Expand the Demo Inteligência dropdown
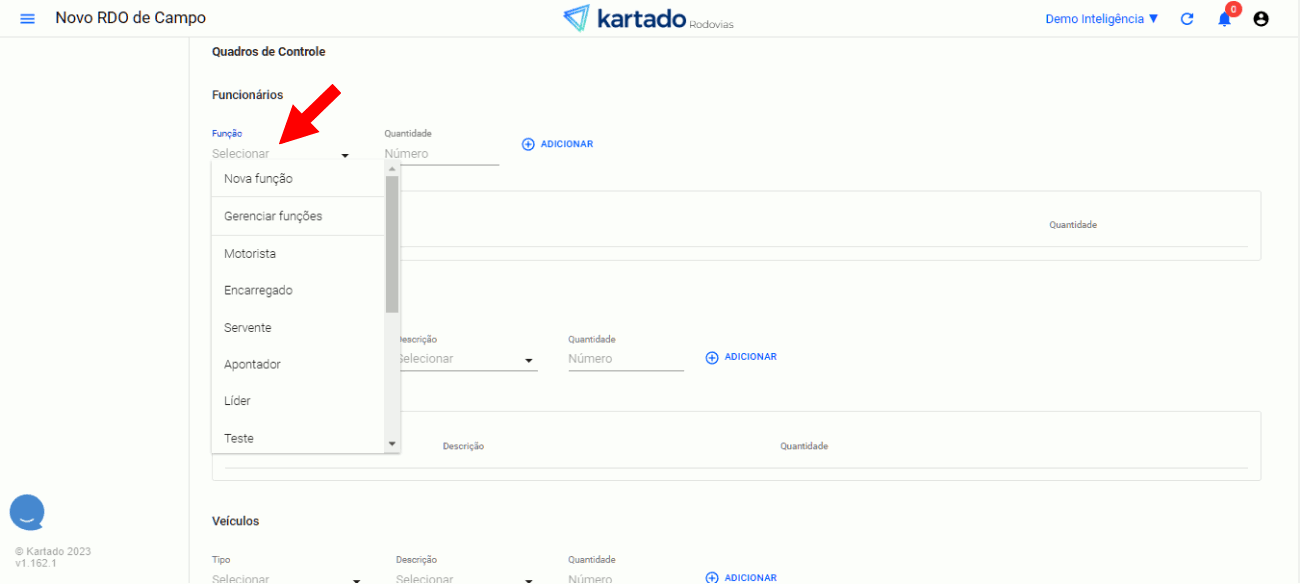 tap(1101, 19)
